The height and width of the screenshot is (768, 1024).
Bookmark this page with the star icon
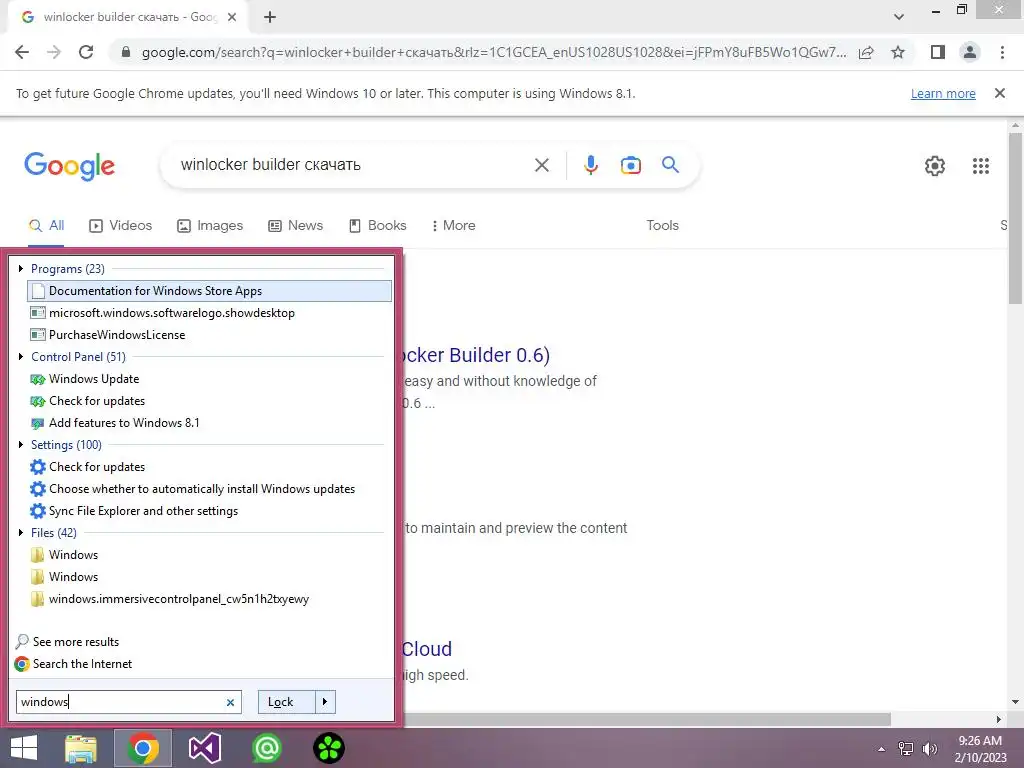click(898, 52)
